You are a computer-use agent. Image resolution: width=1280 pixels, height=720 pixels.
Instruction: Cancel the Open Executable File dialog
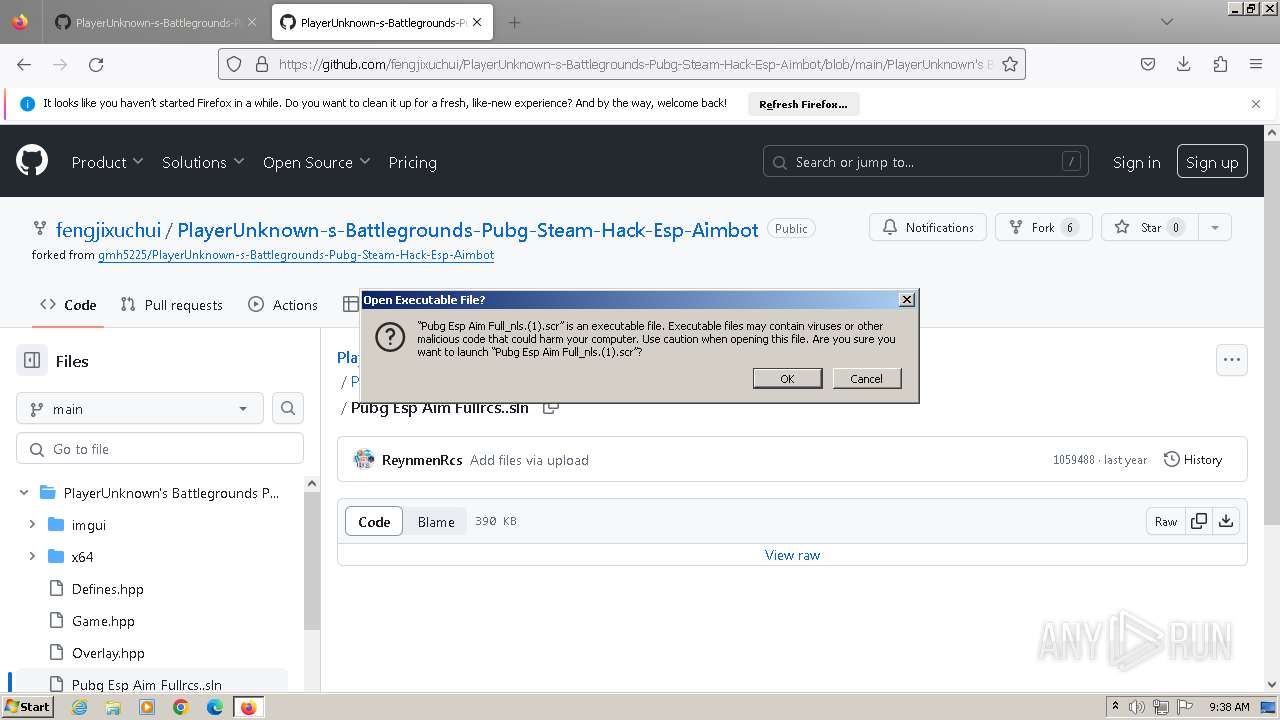(x=866, y=378)
